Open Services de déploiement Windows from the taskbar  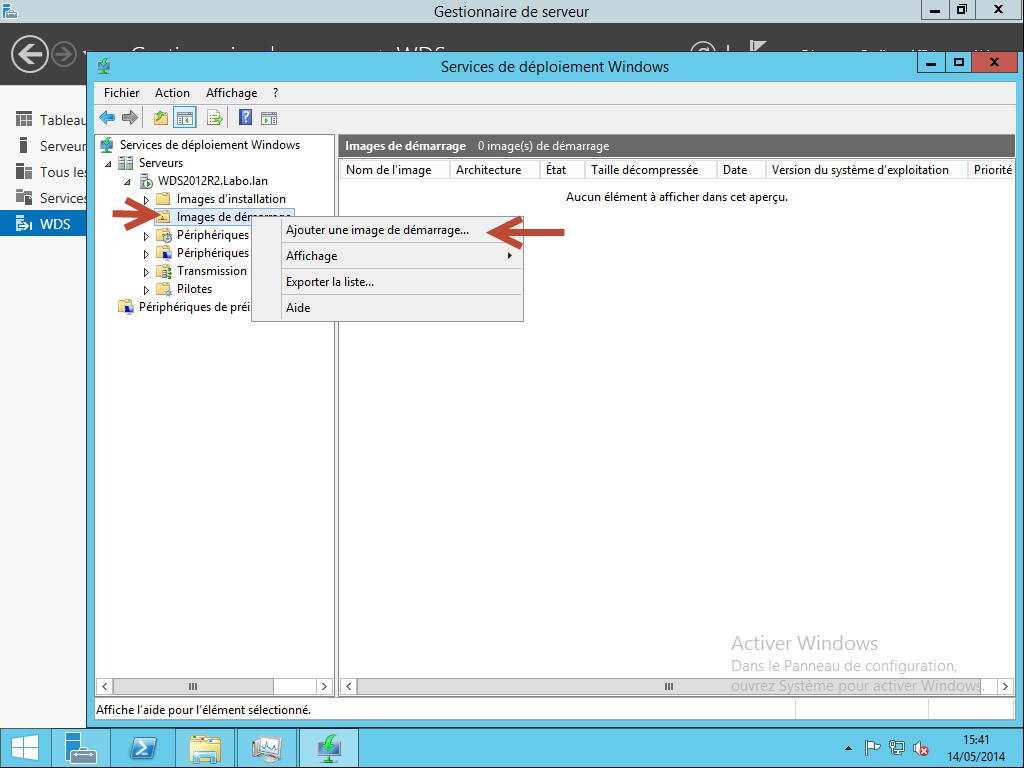[x=328, y=747]
